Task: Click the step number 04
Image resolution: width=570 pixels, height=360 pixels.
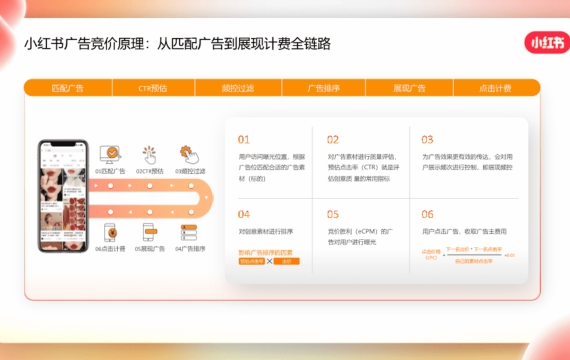Action: 244,214
